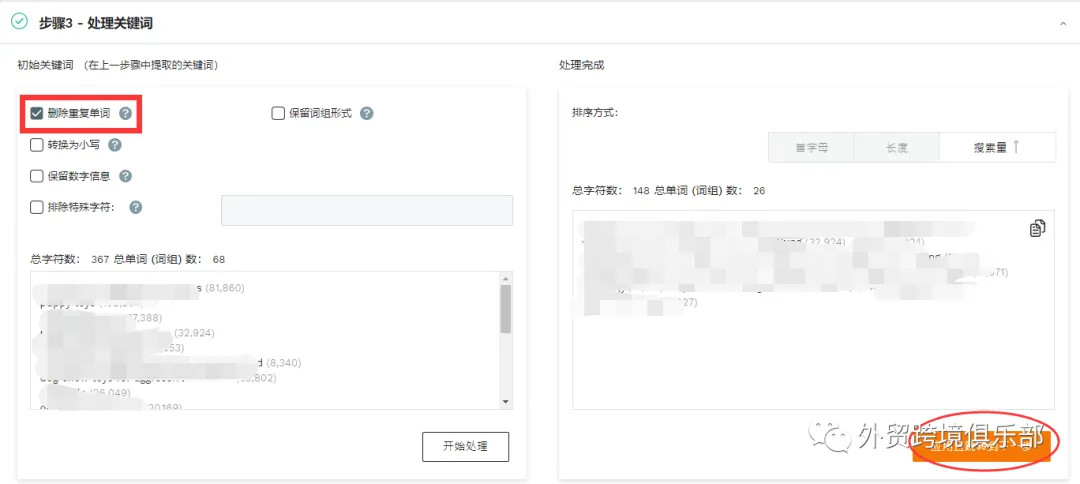Copy processed keywords with the copy icon
Viewport: 1080px width, 484px height.
(1037, 229)
